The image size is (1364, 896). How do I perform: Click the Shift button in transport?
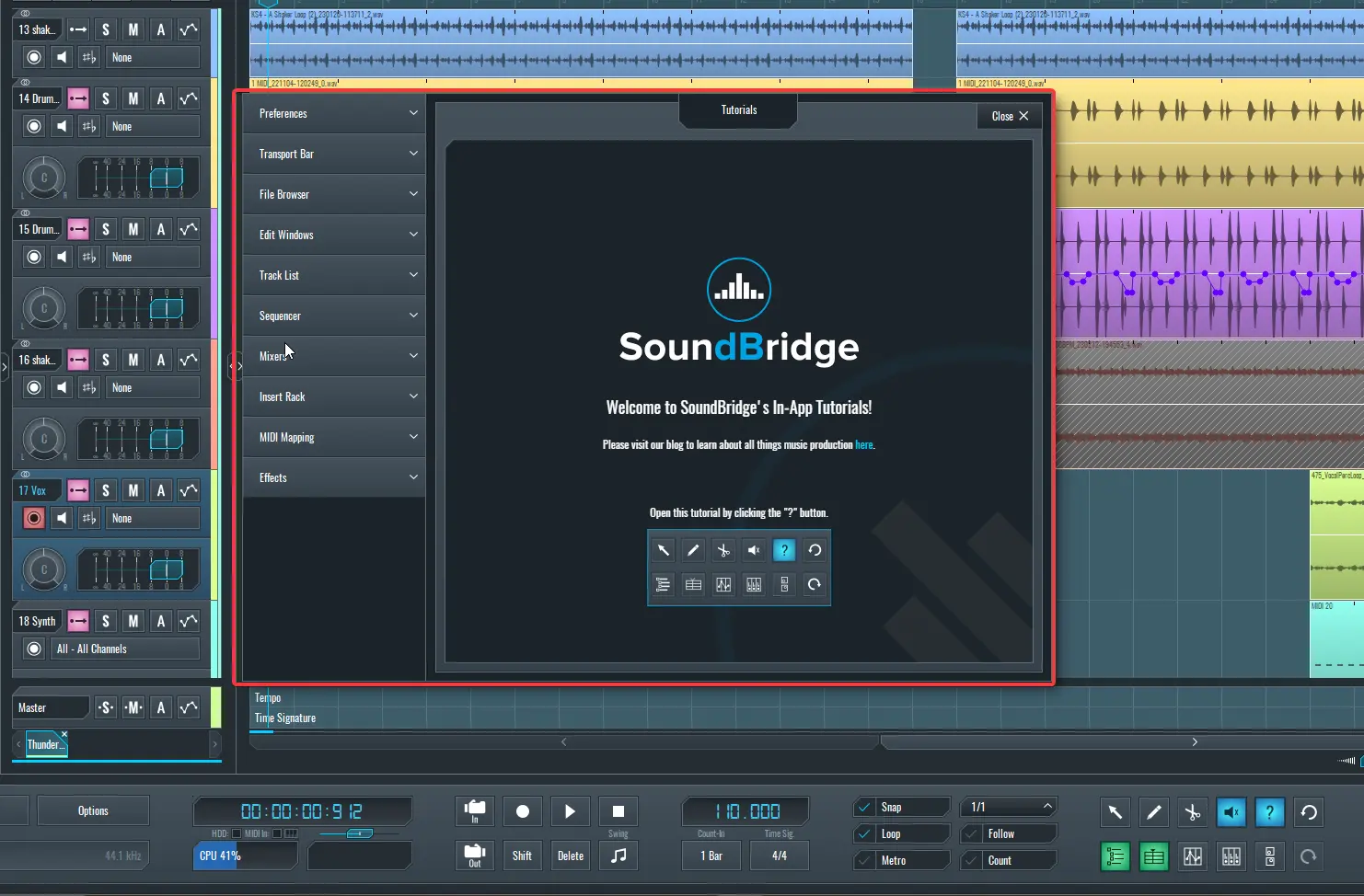522,856
